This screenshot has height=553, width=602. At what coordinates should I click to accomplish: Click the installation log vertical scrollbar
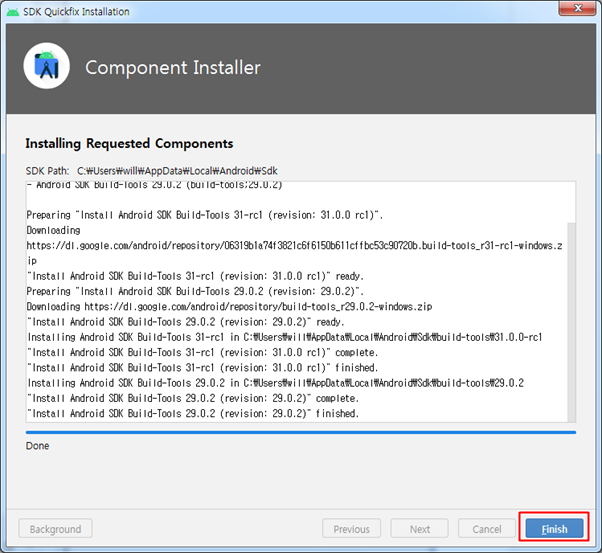click(571, 322)
